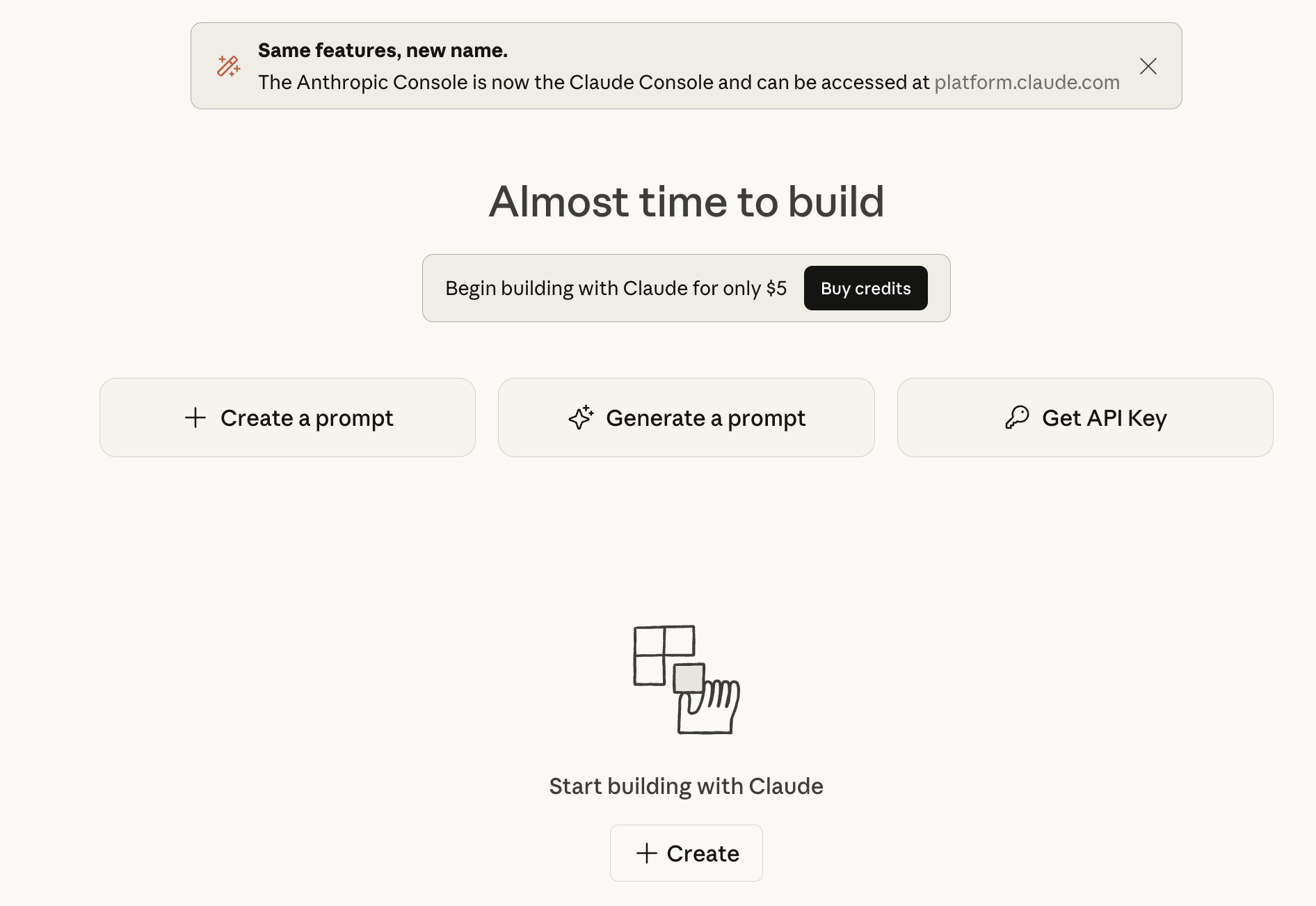Click the 'Begin building with Claude for only $5' text
The image size is (1316, 906).
tap(616, 288)
